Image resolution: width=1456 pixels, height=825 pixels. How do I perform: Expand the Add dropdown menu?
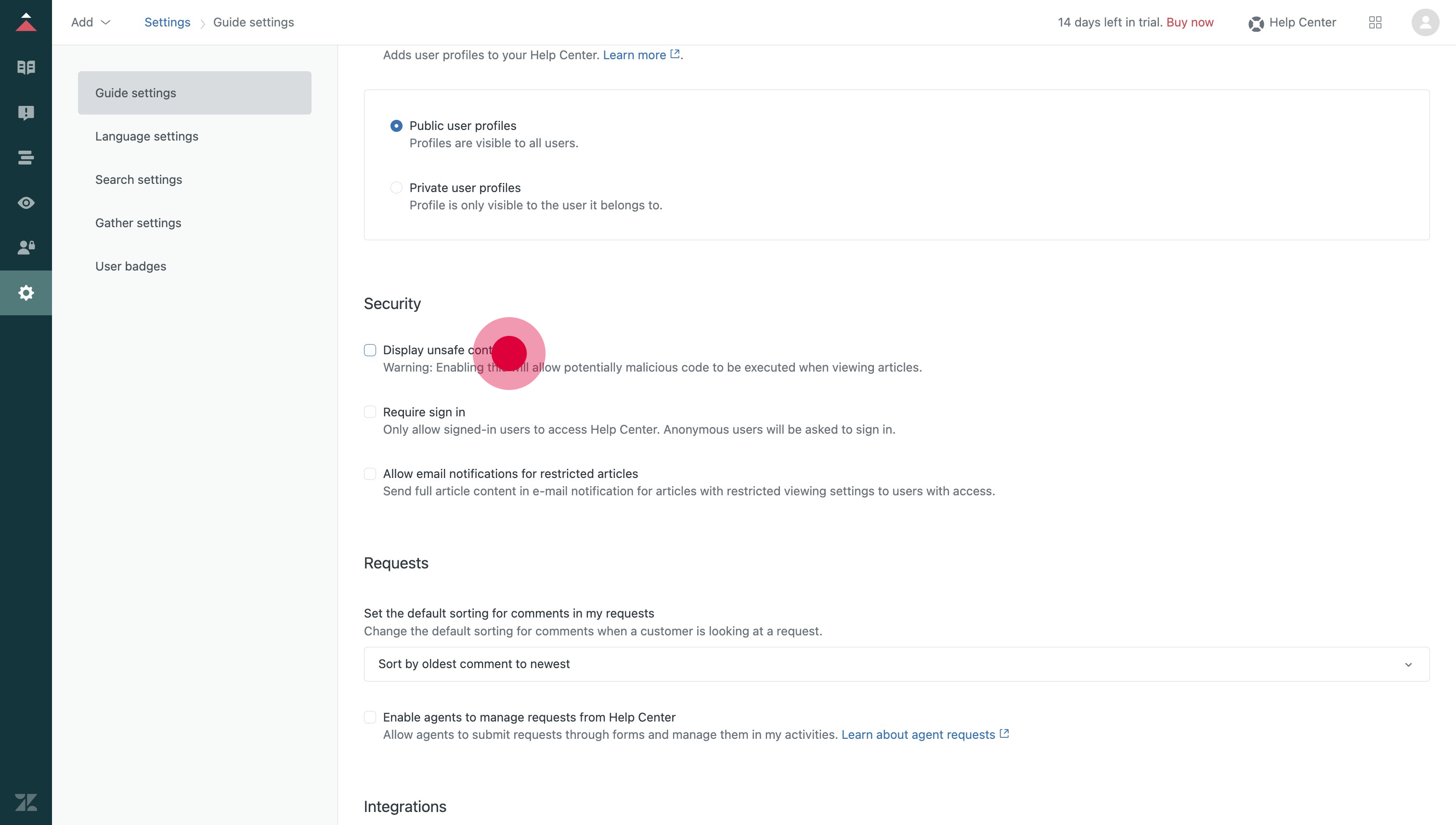point(91,23)
